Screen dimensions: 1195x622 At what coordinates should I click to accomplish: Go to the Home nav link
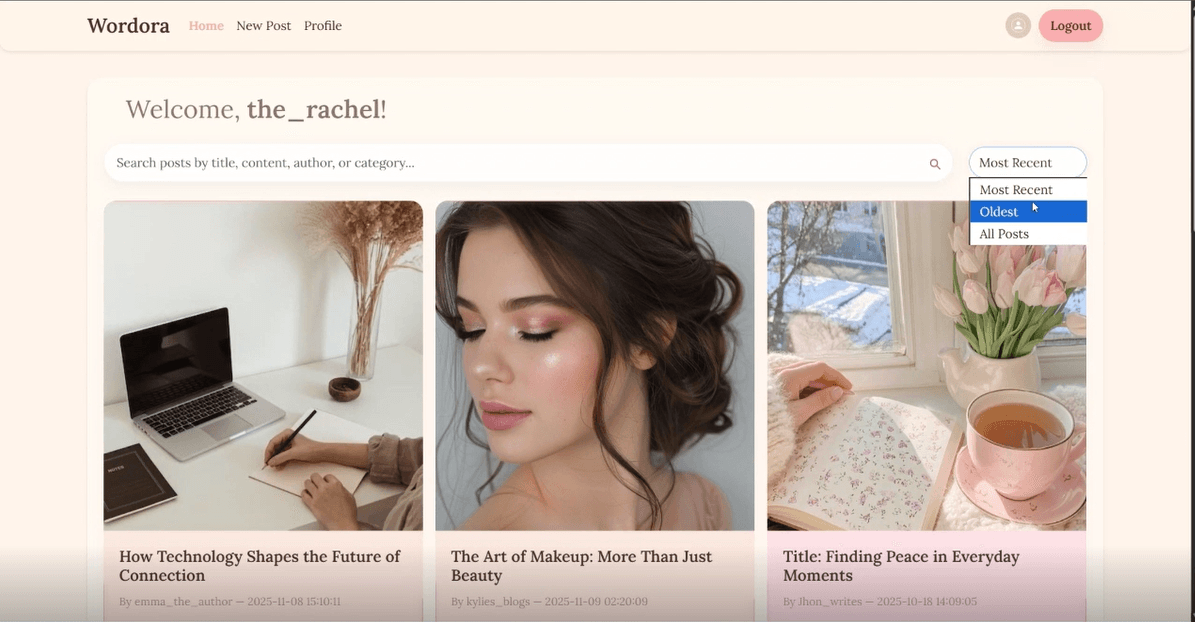(206, 25)
